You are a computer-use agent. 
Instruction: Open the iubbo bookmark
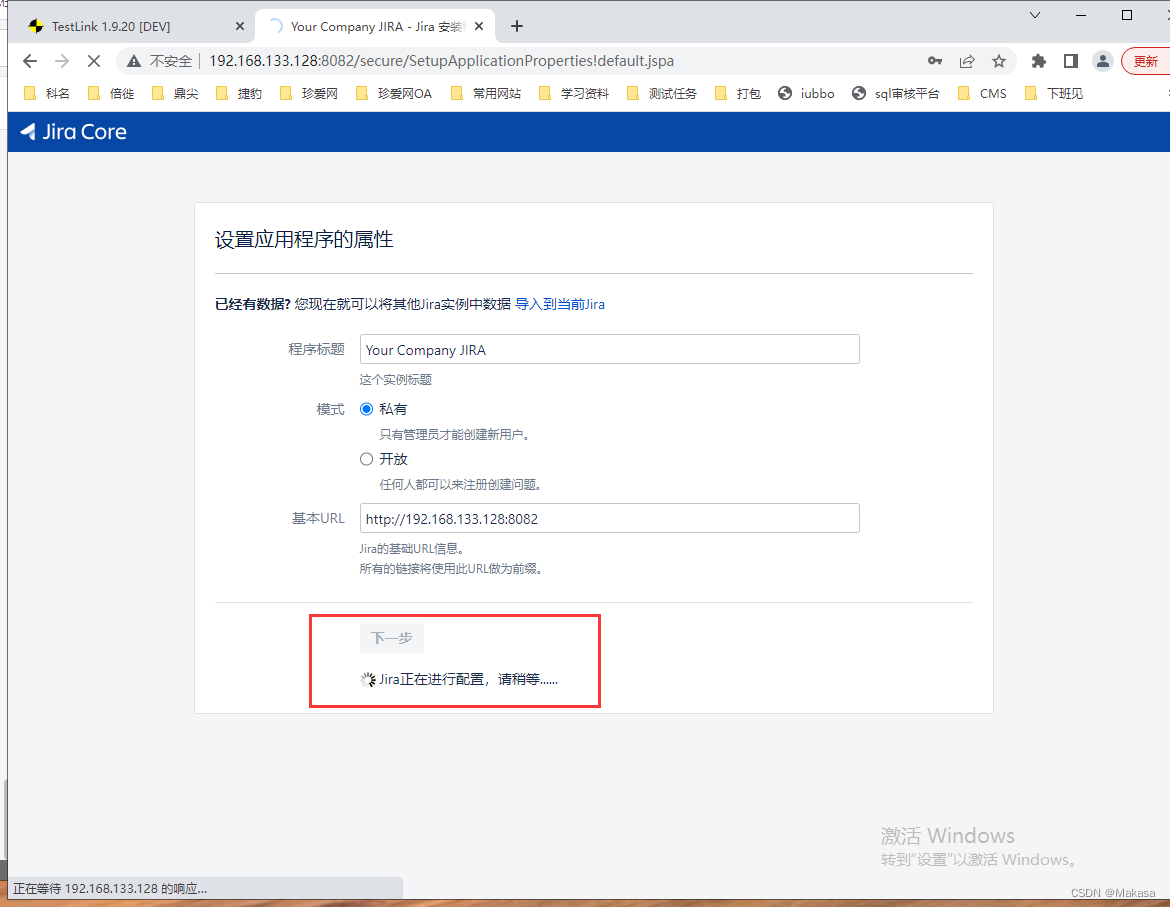(x=806, y=93)
